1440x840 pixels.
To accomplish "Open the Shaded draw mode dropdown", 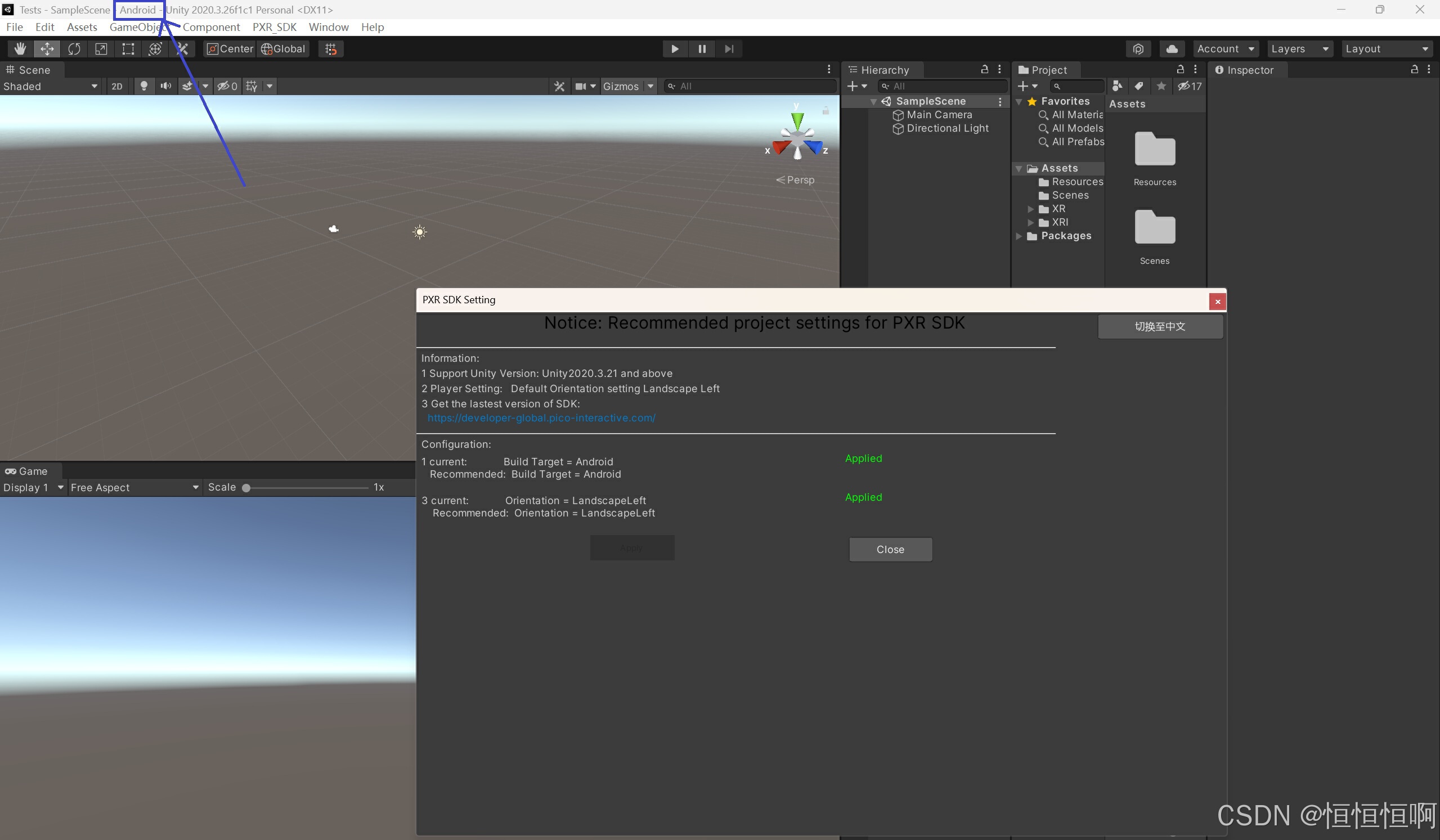I will click(50, 86).
